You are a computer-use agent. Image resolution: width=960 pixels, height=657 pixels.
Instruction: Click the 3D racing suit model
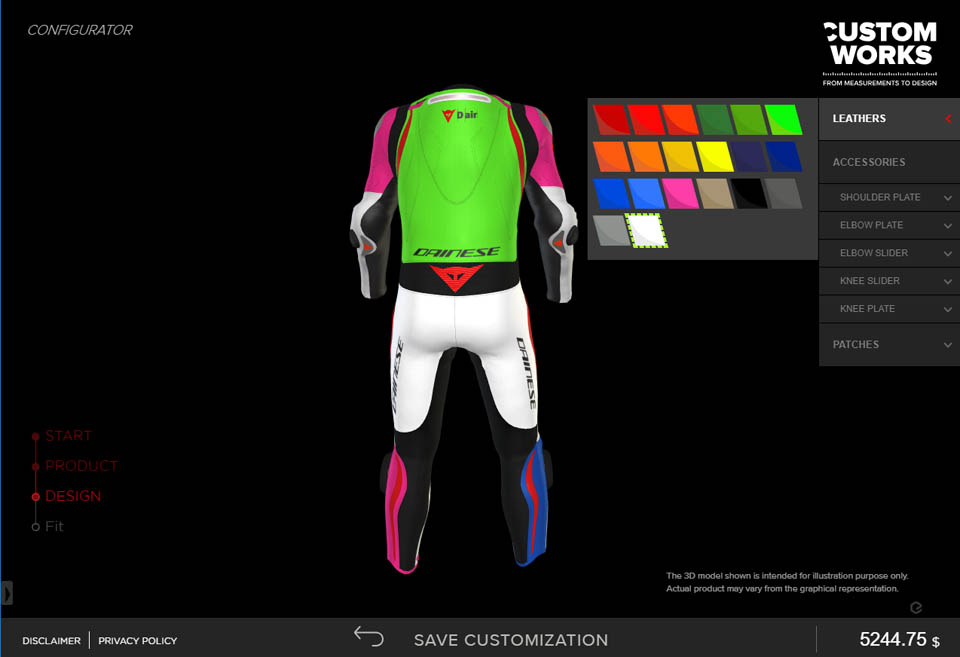point(463,329)
